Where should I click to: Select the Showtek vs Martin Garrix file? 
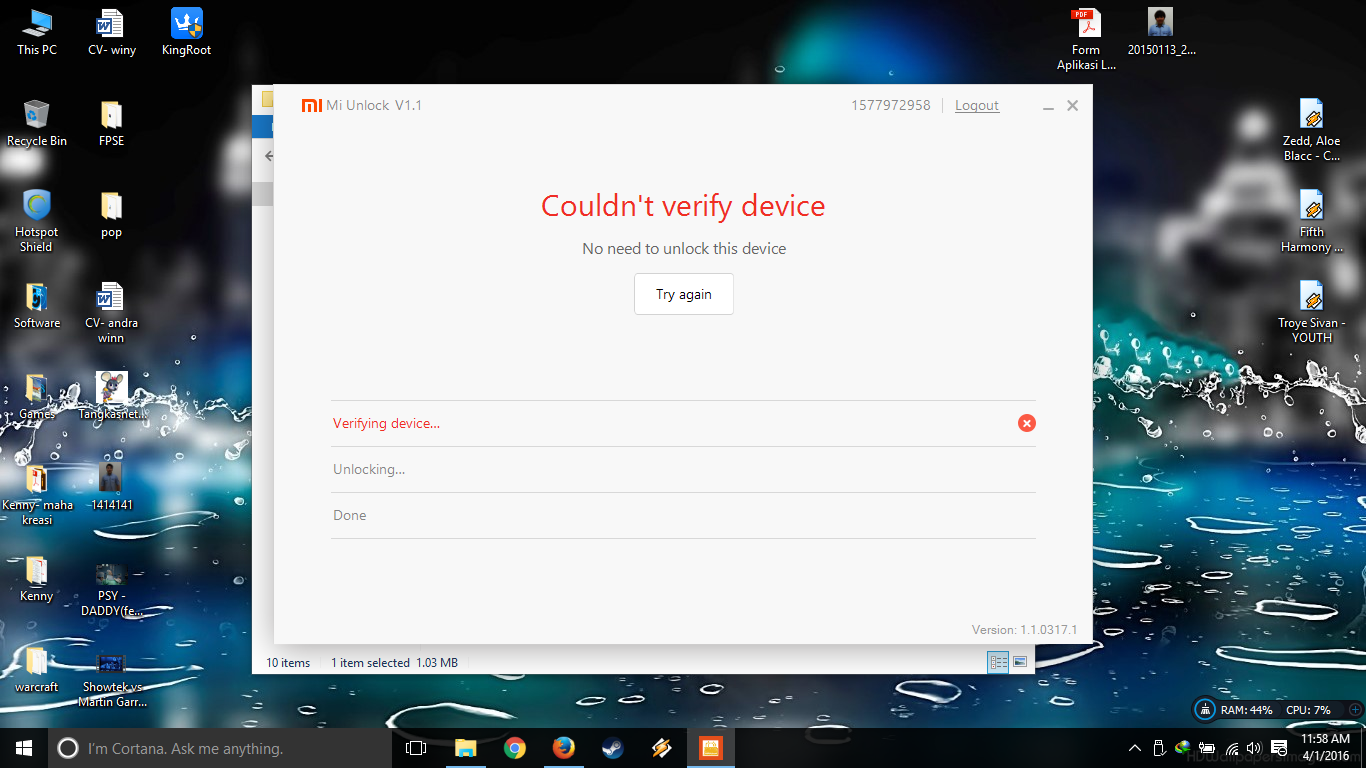tap(111, 680)
